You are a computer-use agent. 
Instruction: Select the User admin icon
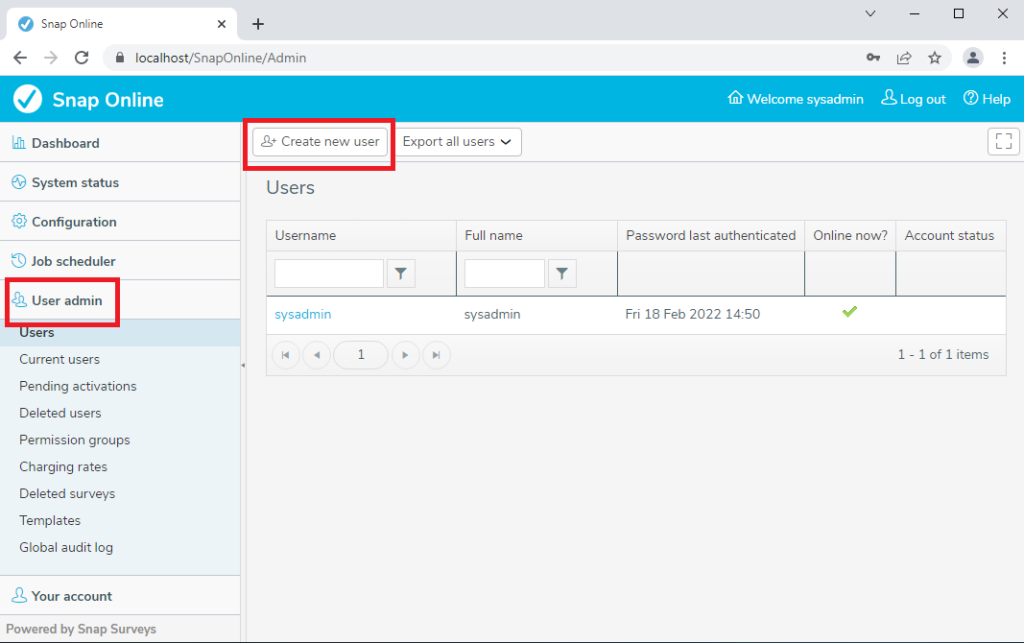click(x=18, y=299)
